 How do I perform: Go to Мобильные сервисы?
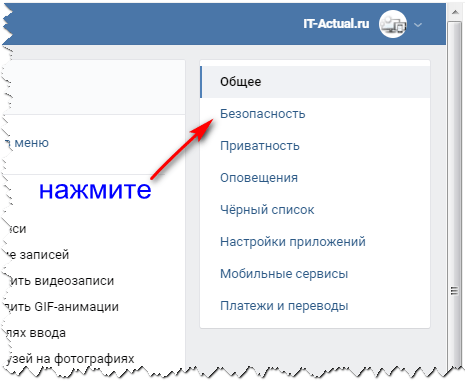[284, 274]
